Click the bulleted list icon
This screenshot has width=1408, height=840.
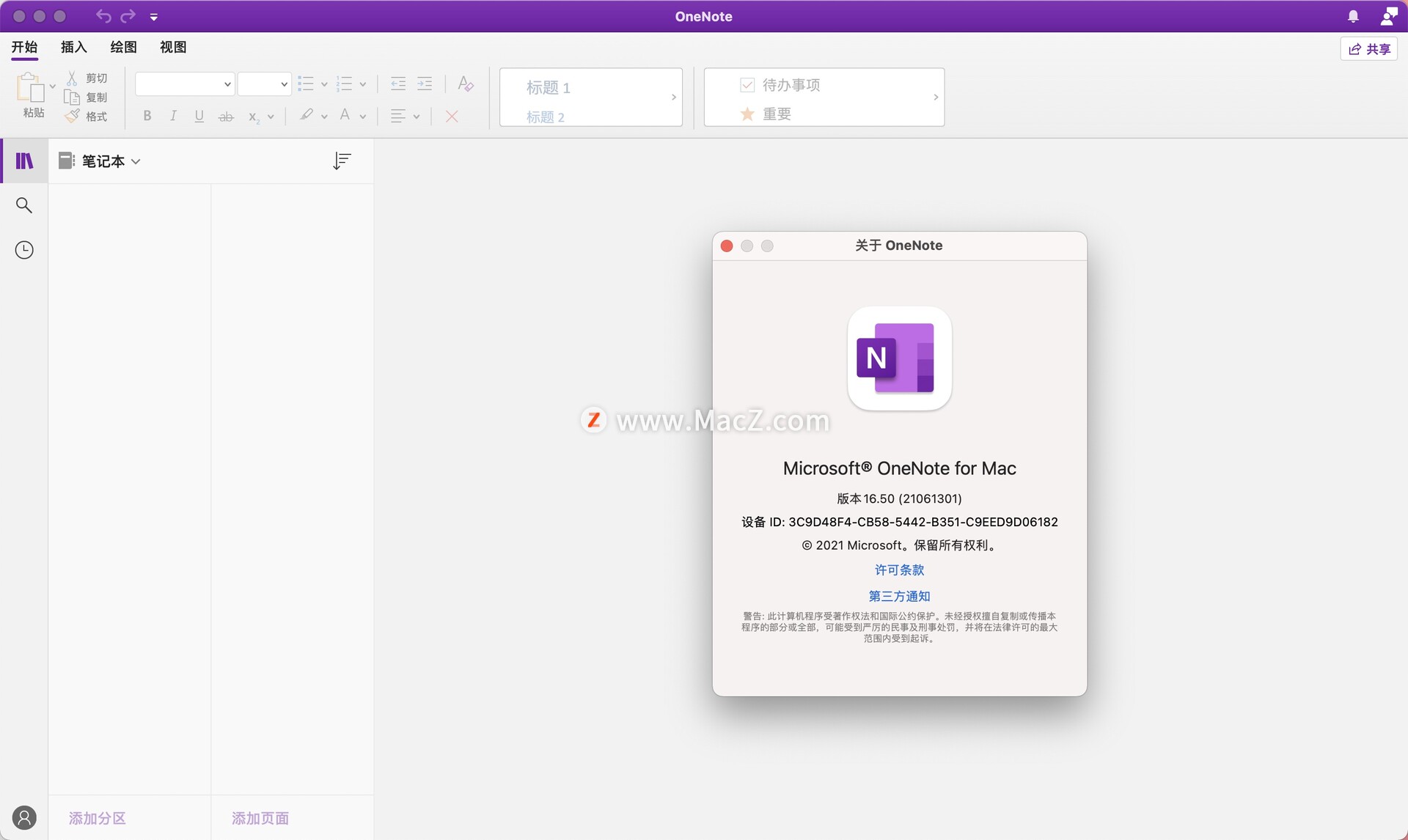(306, 84)
